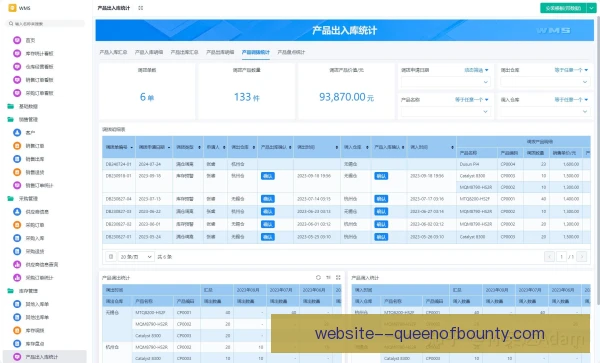The width and height of the screenshot is (600, 363).
Task: Select the 产品调拨统计 tab
Action: click(x=256, y=52)
